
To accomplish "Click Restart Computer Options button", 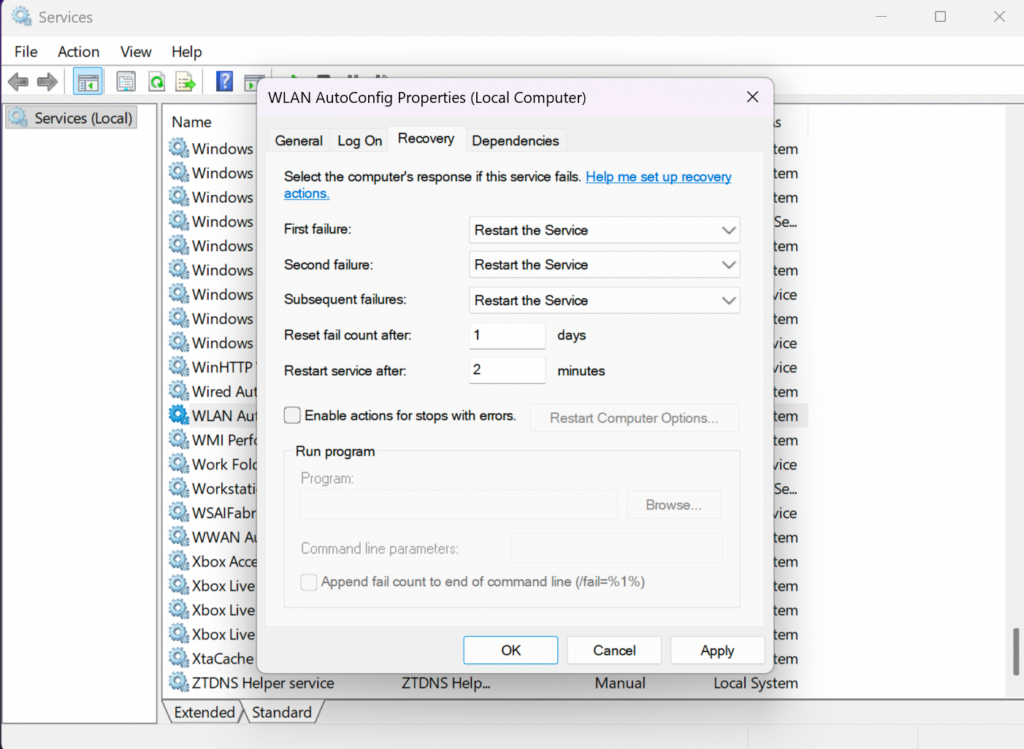I will [x=634, y=418].
